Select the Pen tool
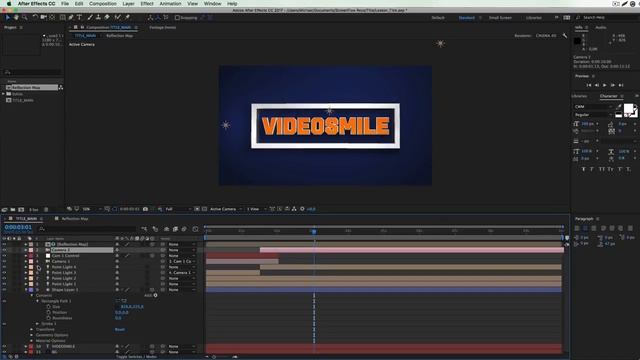 [x=71, y=18]
